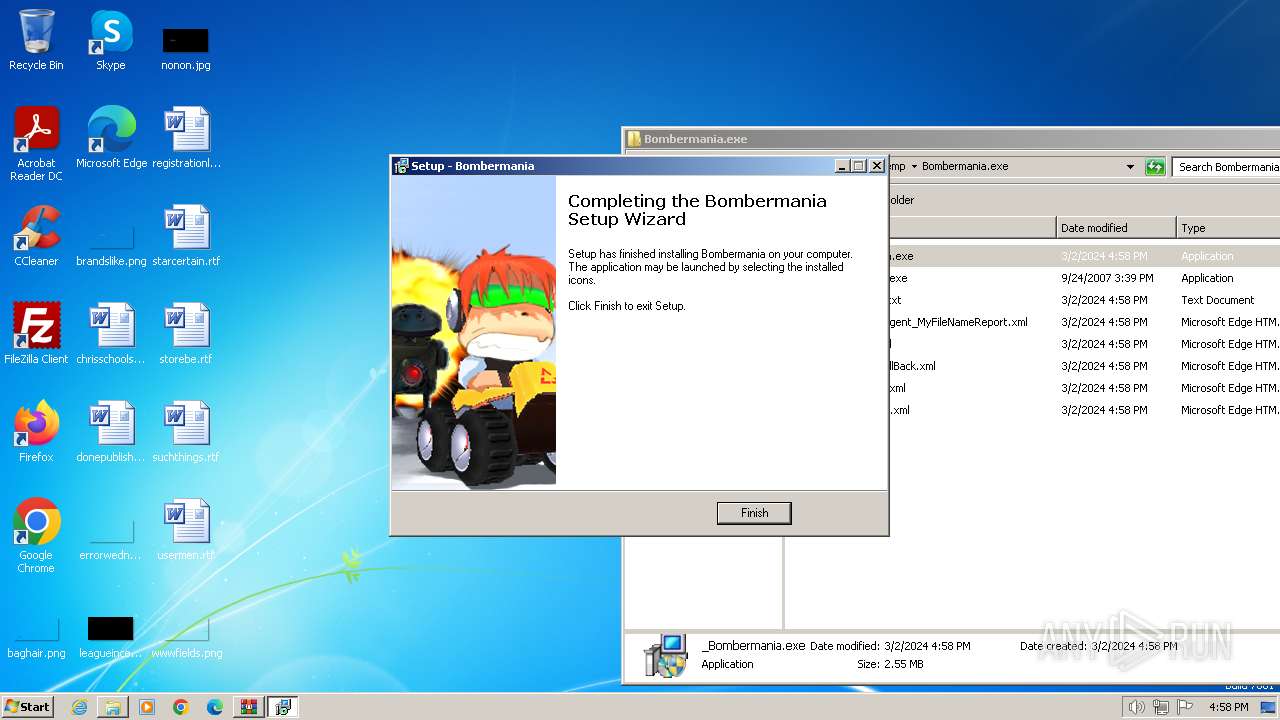This screenshot has height=720, width=1280.
Task: Select the errorwedn... desktop file
Action: coord(111,540)
